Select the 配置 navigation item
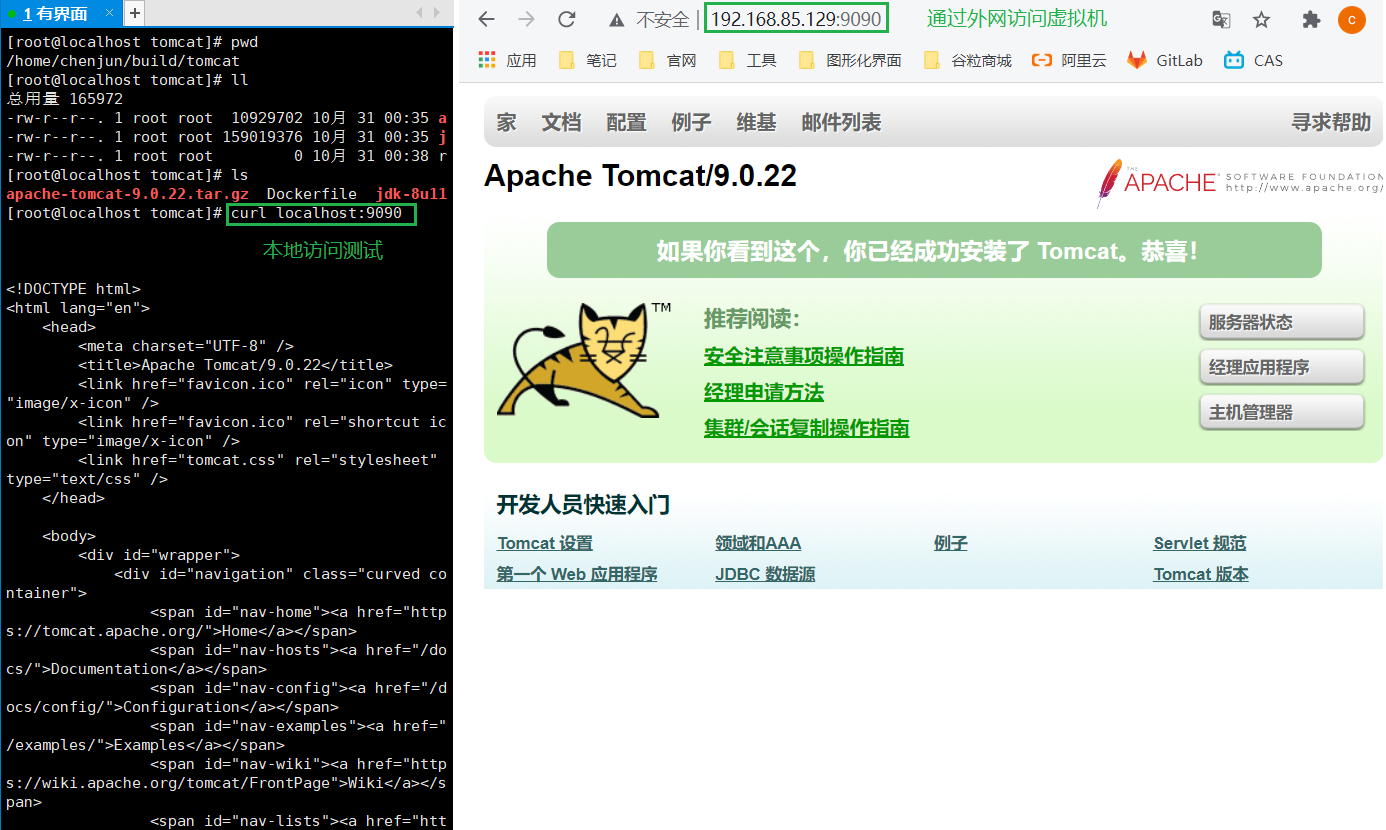Viewport: 1386px width, 830px height. [x=626, y=122]
